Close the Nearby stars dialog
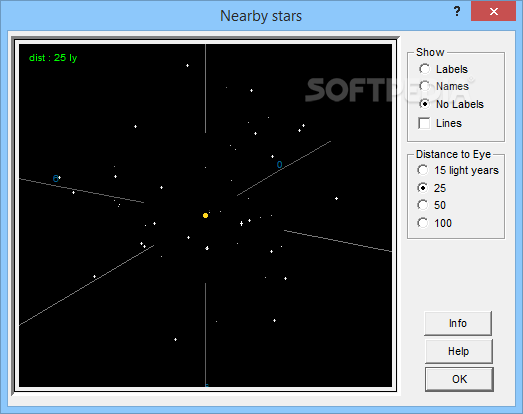Image resolution: width=523 pixels, height=414 pixels. point(494,11)
